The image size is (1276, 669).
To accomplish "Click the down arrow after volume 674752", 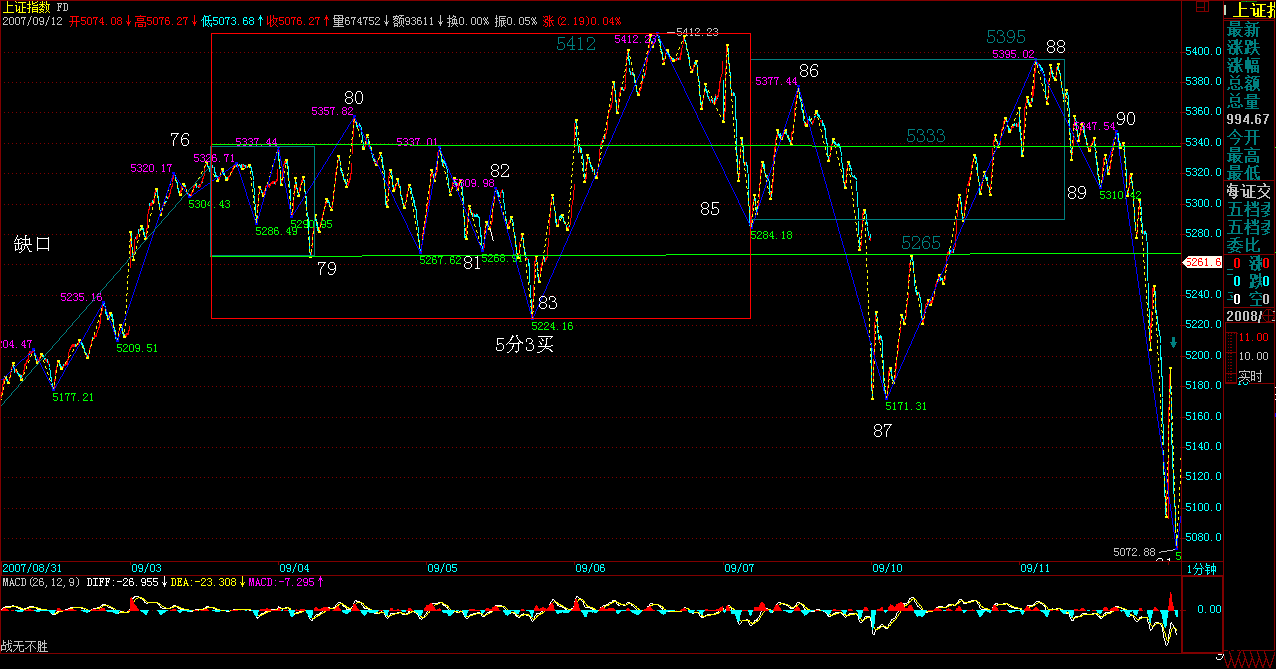I will (384, 21).
